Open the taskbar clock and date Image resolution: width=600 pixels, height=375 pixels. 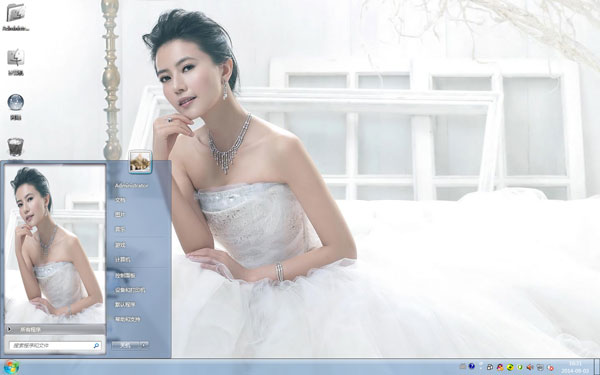(575, 367)
